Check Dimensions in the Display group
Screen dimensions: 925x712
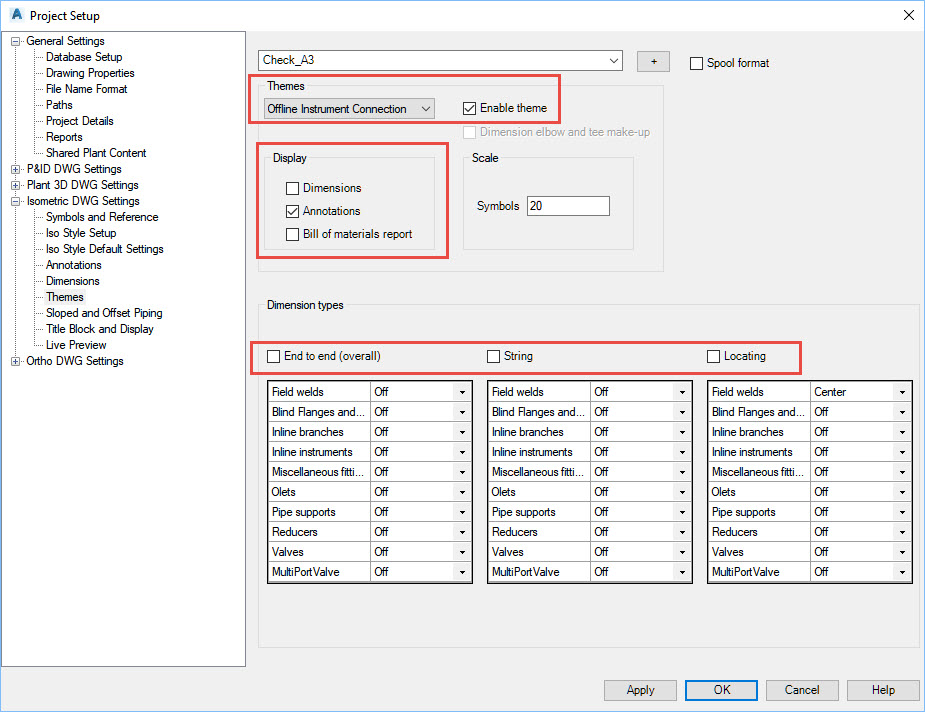pyautogui.click(x=294, y=187)
